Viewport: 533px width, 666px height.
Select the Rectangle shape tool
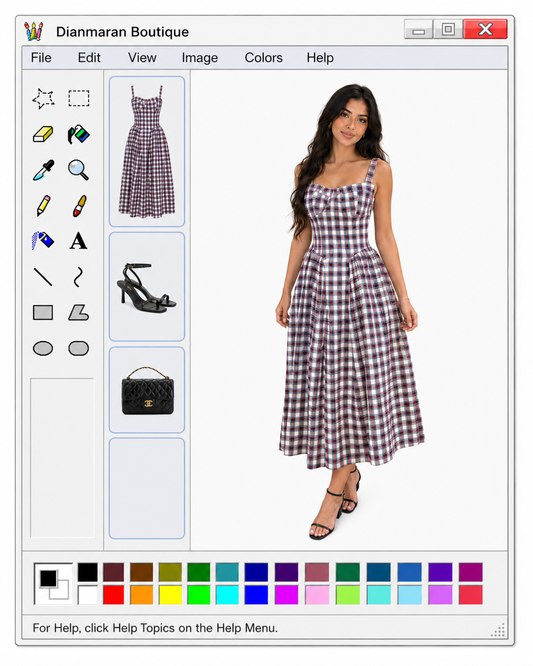point(43,313)
